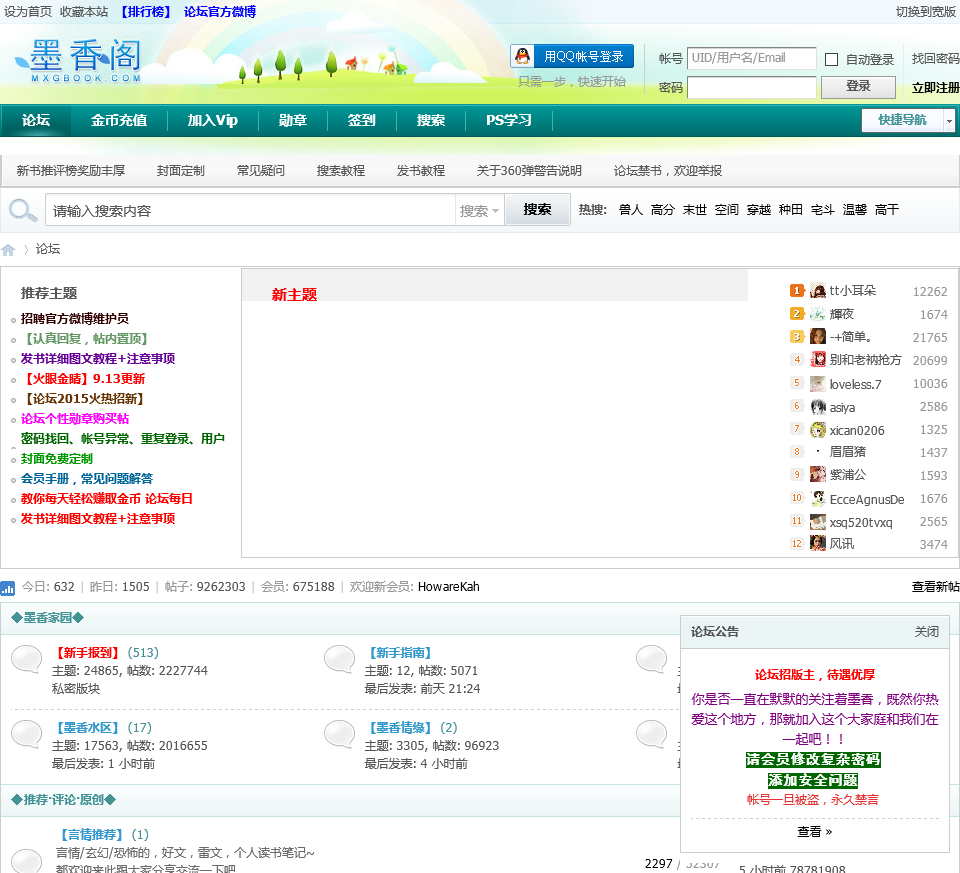Screen dimensions: 960x873
Task: Open avatar of user asiya
Action: (x=818, y=407)
